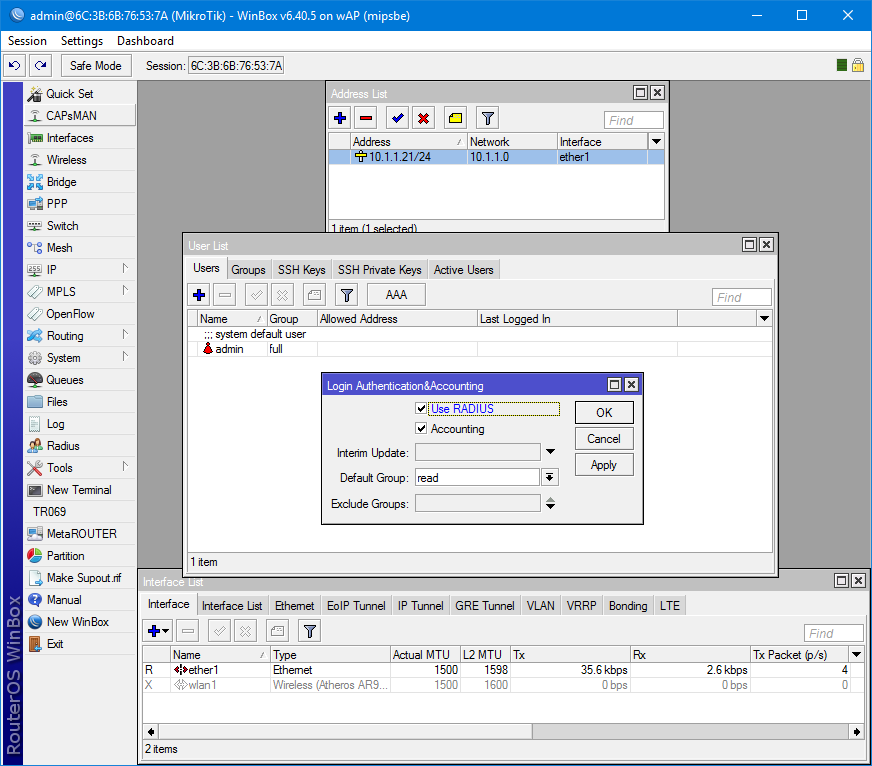Open the CAPsMAN menu entry

click(80, 116)
